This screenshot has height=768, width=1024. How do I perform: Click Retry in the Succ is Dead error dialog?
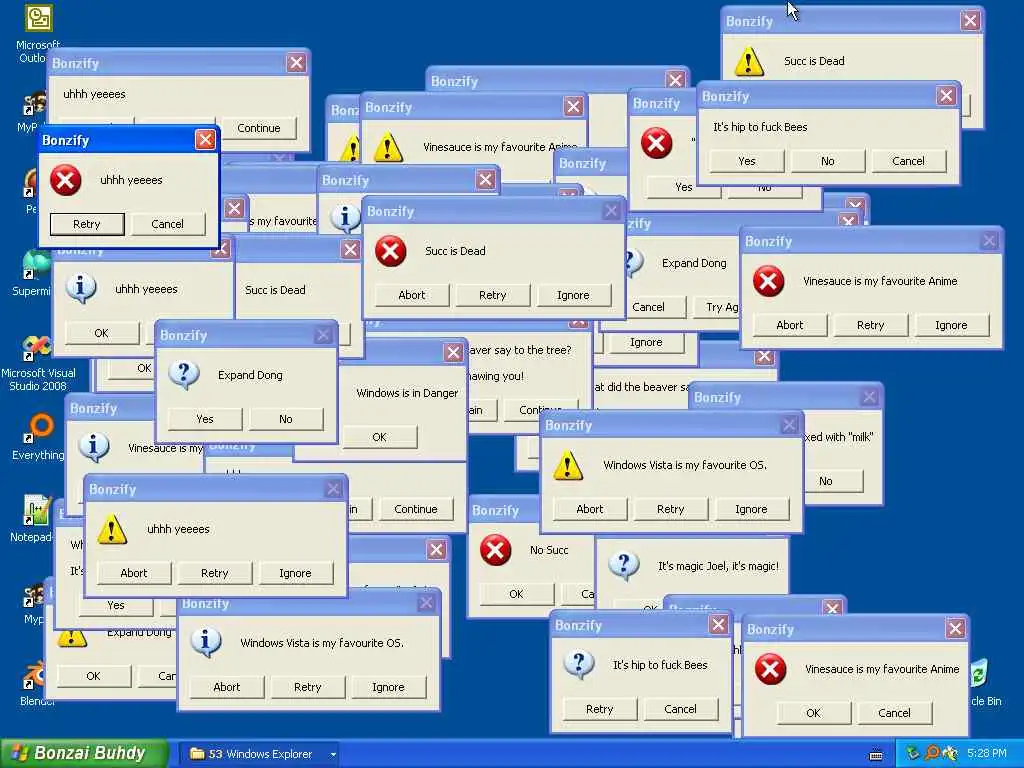pos(492,295)
